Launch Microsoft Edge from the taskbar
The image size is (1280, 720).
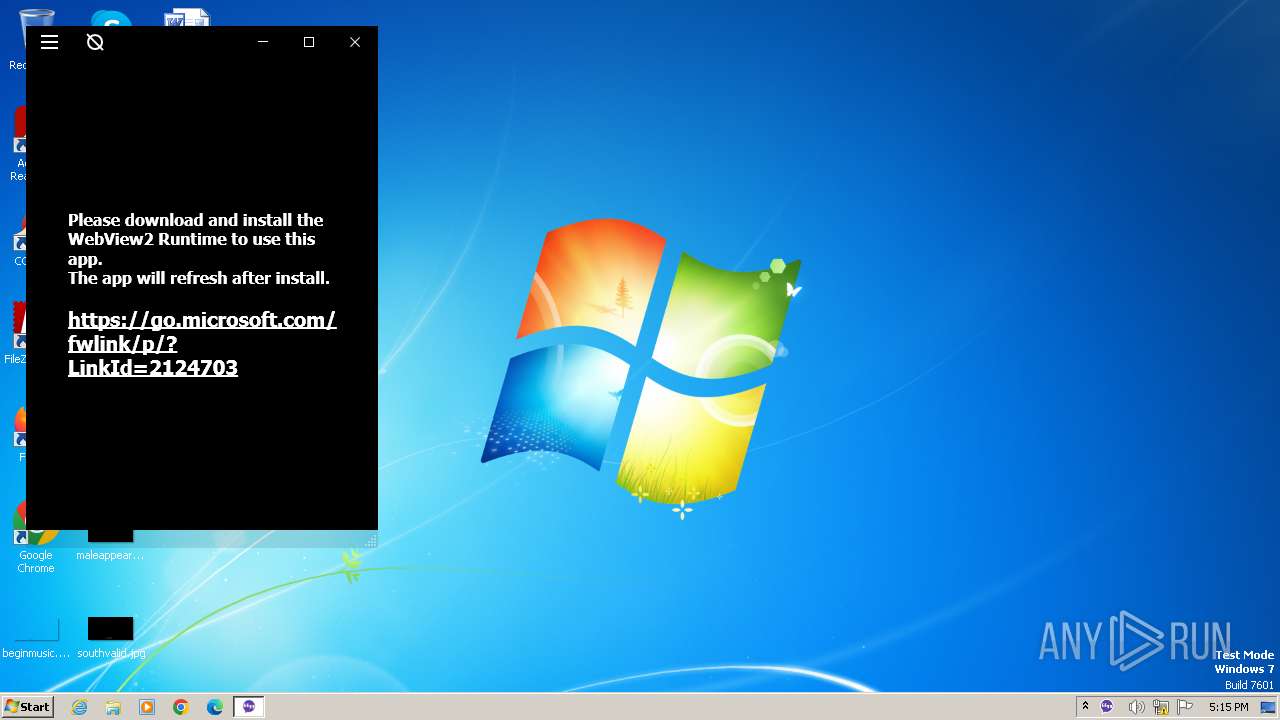click(x=215, y=707)
